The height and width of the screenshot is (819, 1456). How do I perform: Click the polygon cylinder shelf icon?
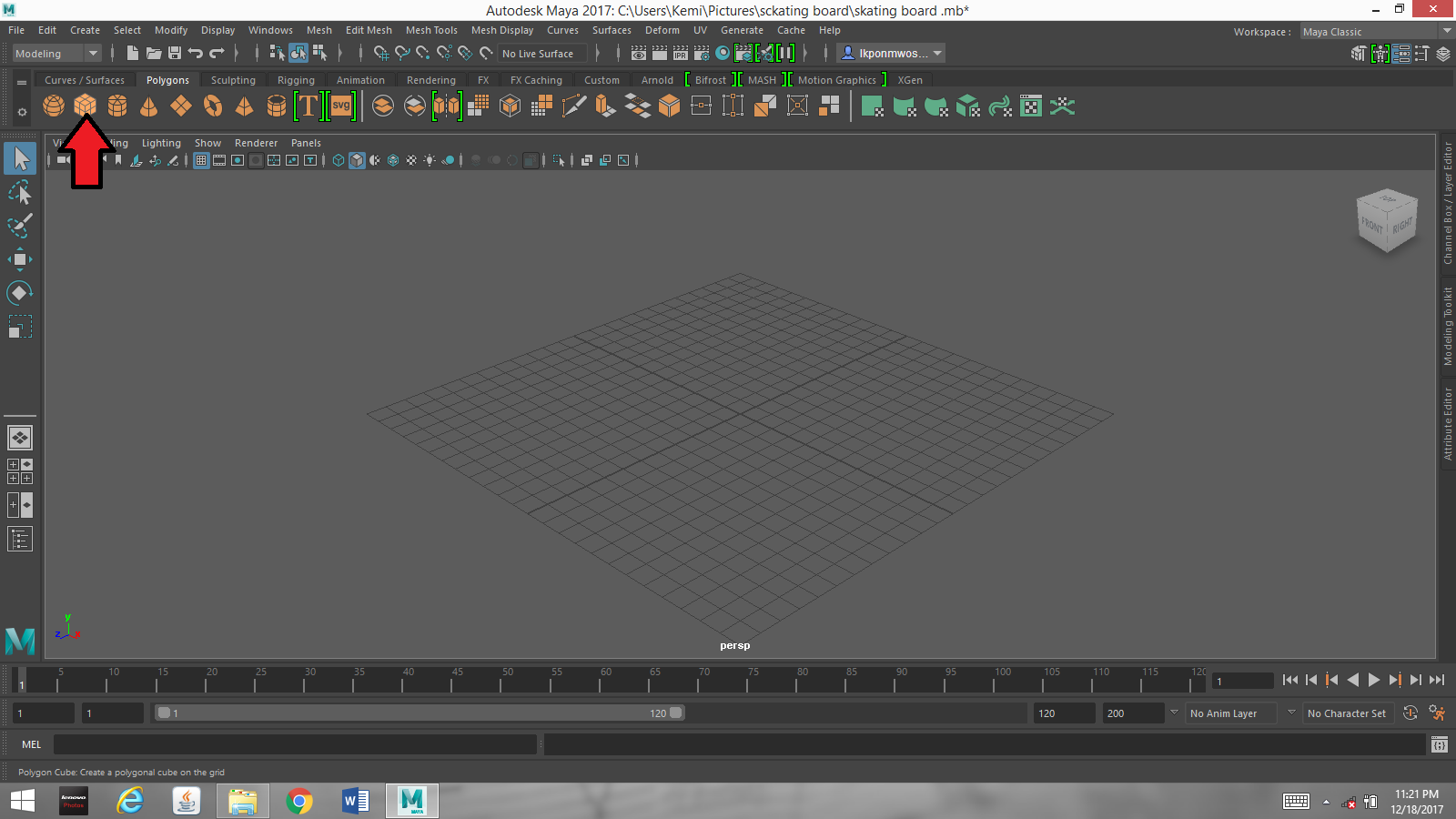pos(117,106)
